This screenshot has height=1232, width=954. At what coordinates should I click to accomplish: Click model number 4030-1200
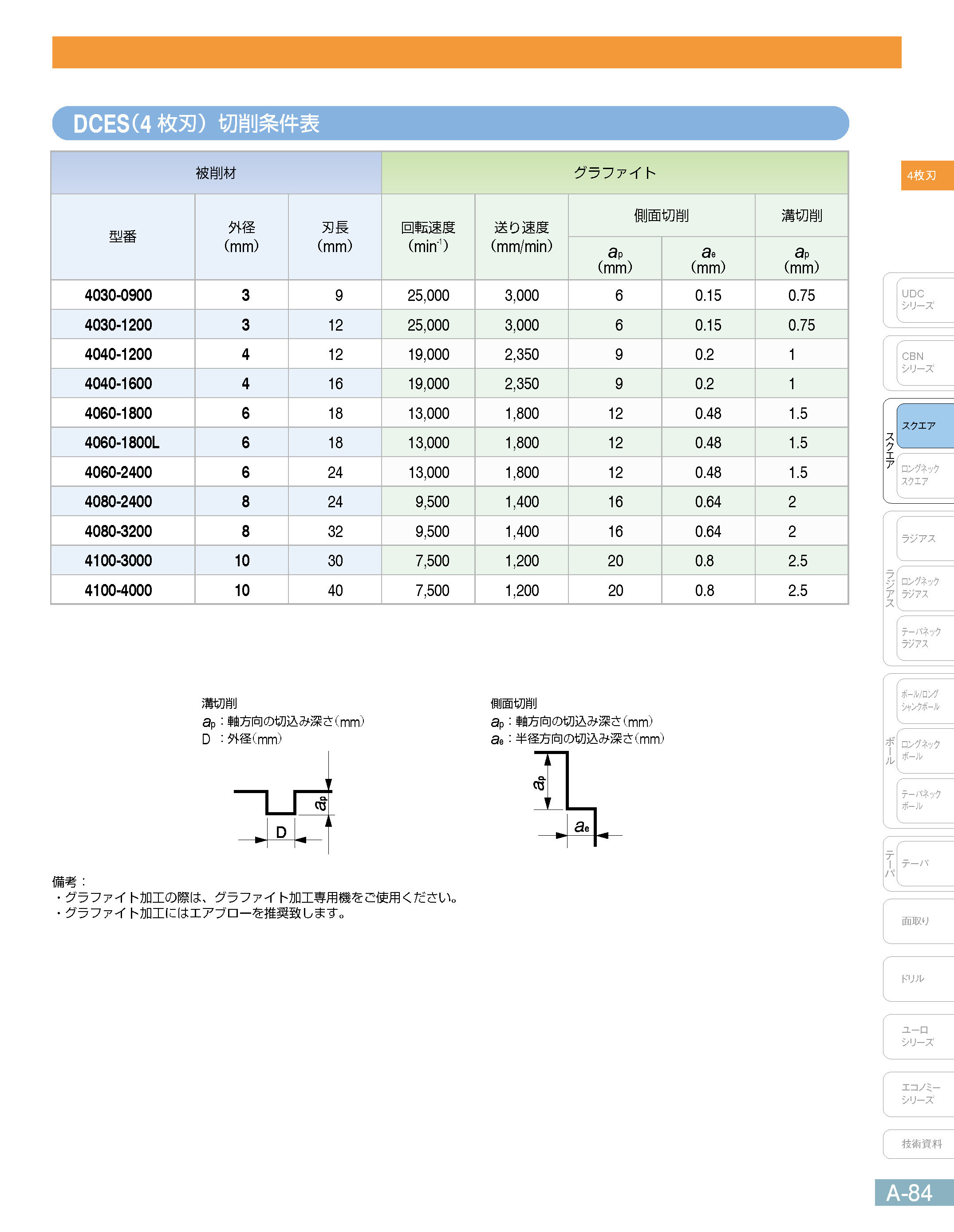pyautogui.click(x=118, y=325)
